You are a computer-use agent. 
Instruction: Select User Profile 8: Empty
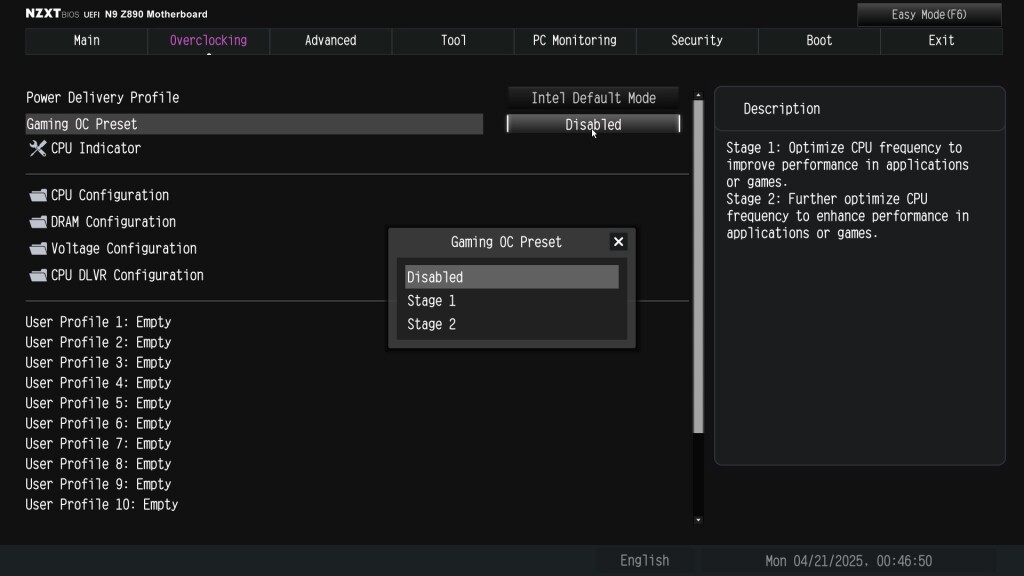coord(98,464)
